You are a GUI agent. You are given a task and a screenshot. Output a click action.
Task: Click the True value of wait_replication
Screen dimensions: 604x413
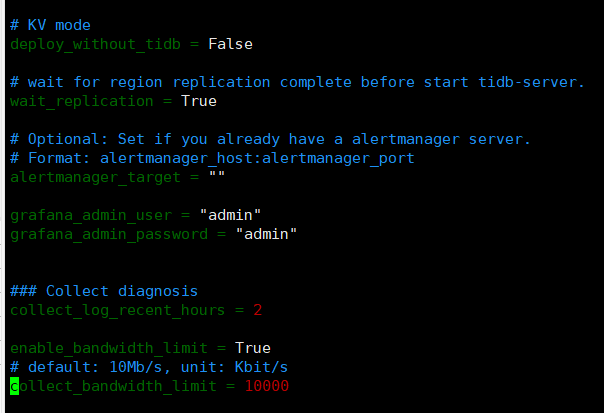click(198, 100)
